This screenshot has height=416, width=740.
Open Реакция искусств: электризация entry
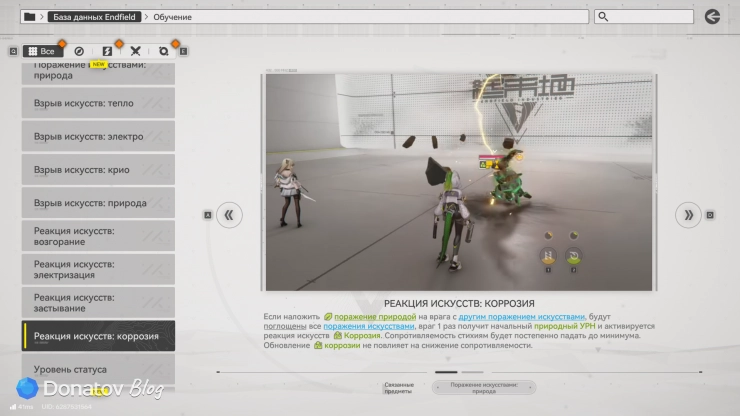click(98, 269)
